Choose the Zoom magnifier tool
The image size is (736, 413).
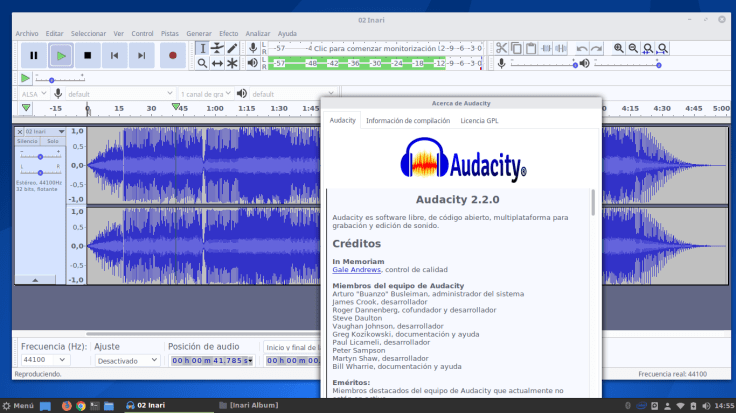[202, 63]
